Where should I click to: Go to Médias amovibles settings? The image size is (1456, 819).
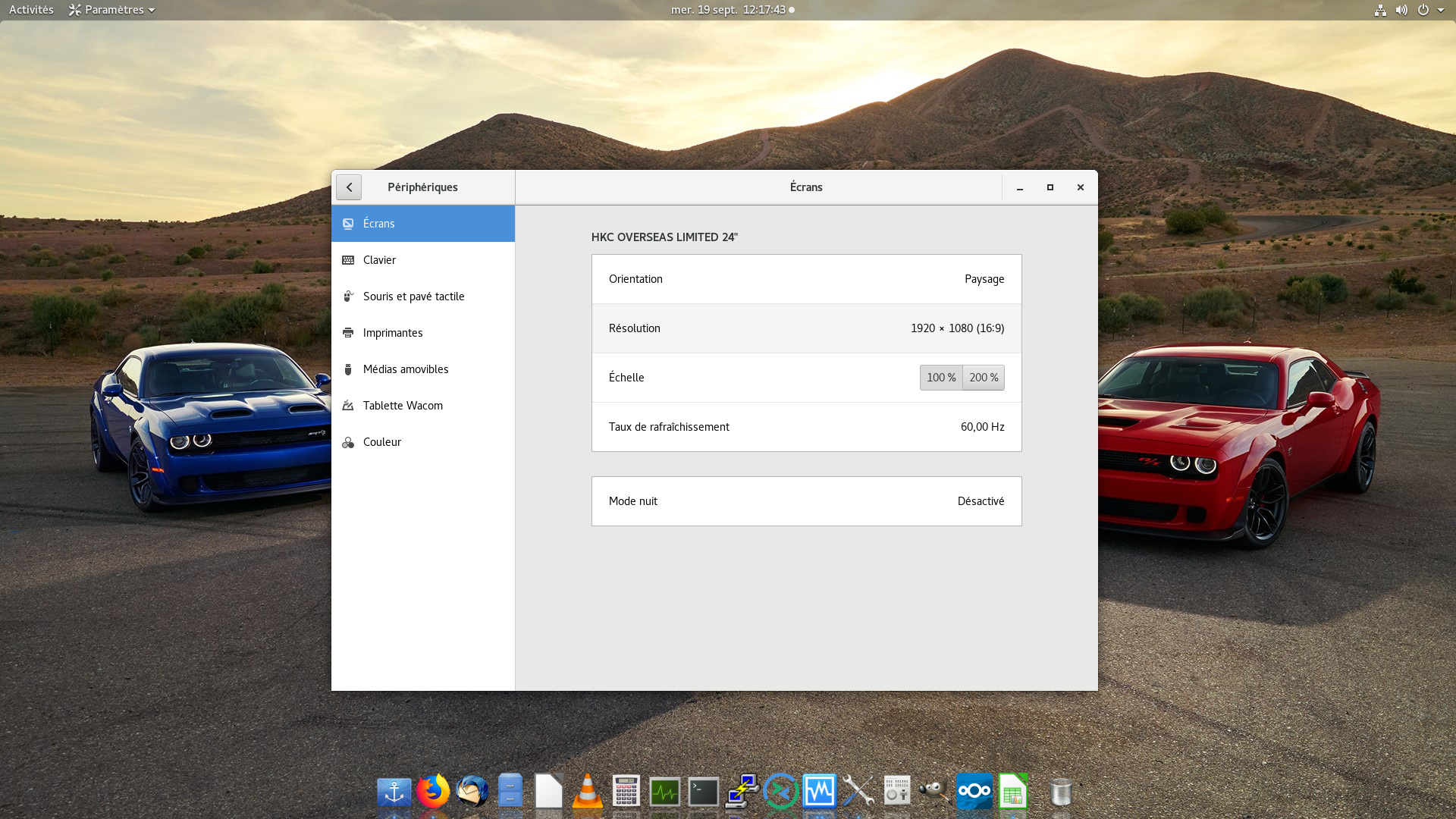coord(405,369)
